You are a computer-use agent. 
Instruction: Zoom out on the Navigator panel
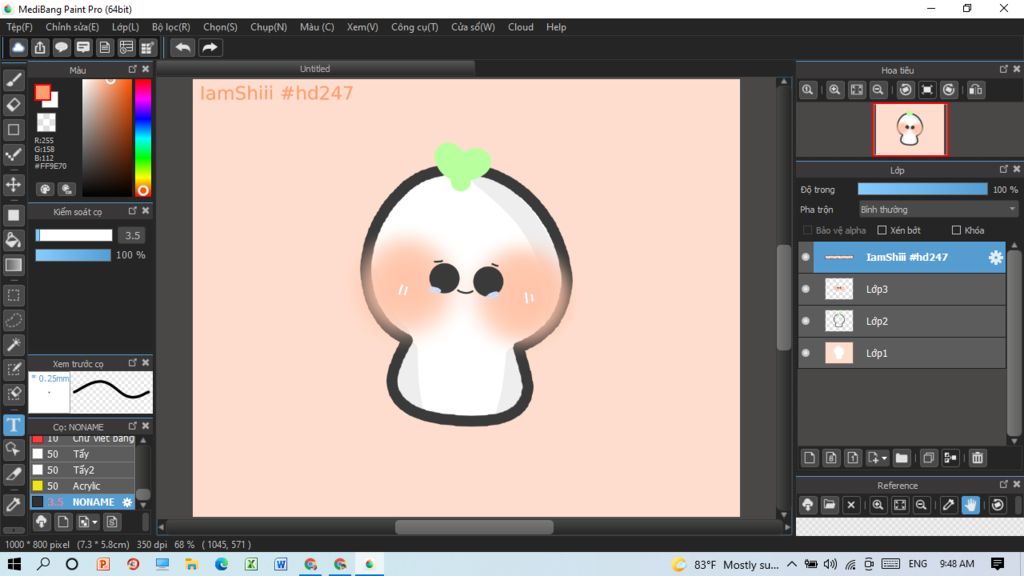878,90
